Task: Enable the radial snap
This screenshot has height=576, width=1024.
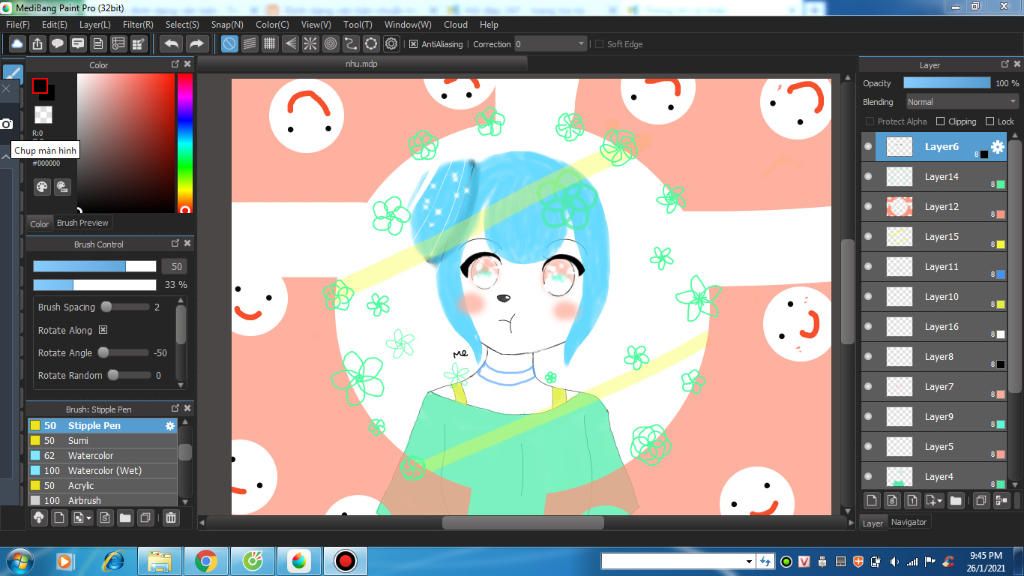Action: pos(310,44)
